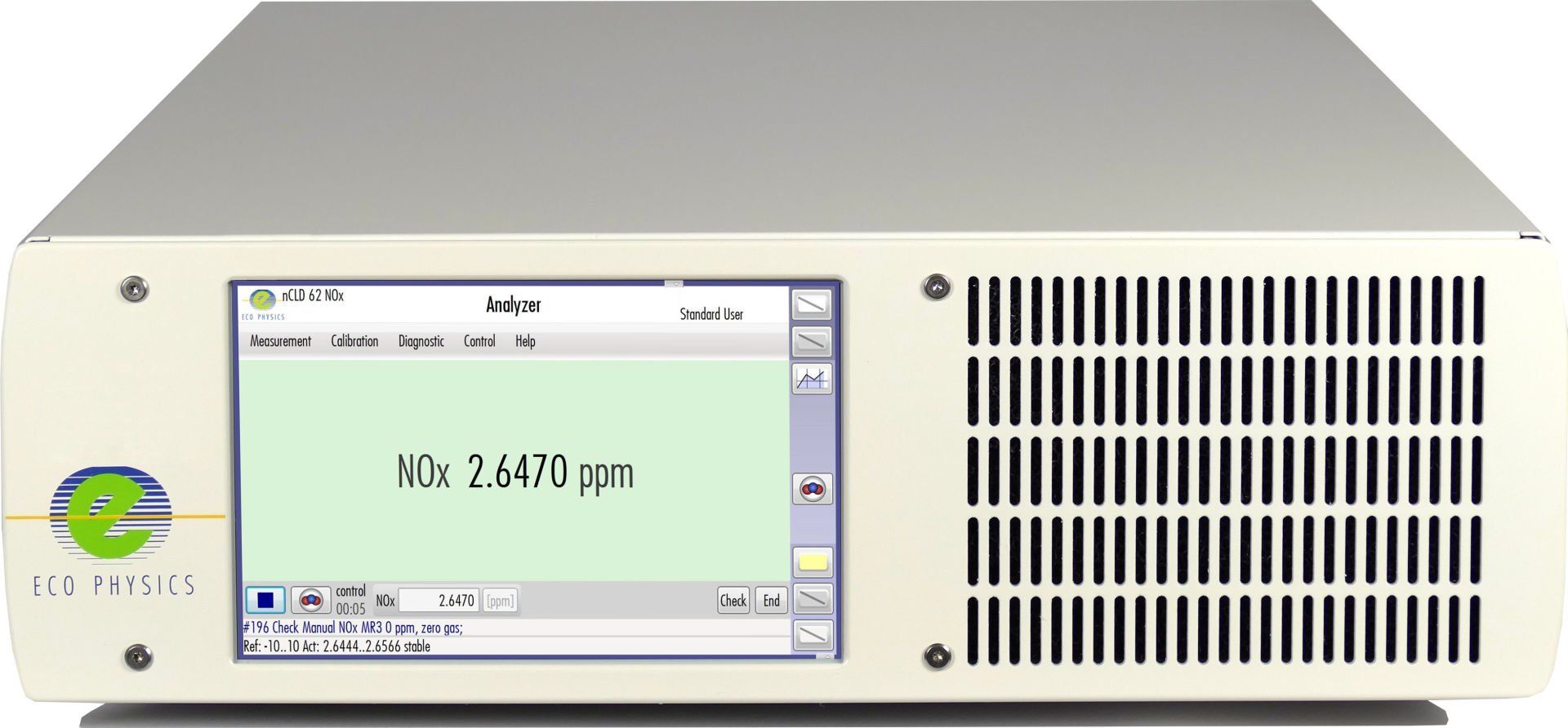The width and height of the screenshot is (1568, 728).
Task: Click the 'nCLD 62 NOx' device name
Action: point(313,295)
